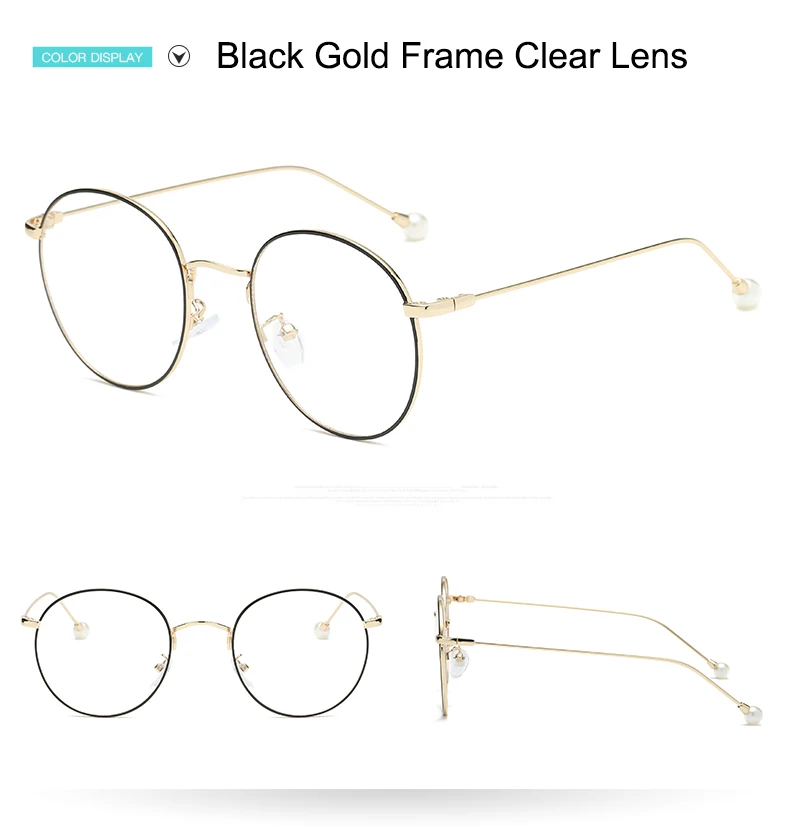Click the teal COLOR DISPLAY badge
This screenshot has height=833, width=790.
[x=92, y=57]
